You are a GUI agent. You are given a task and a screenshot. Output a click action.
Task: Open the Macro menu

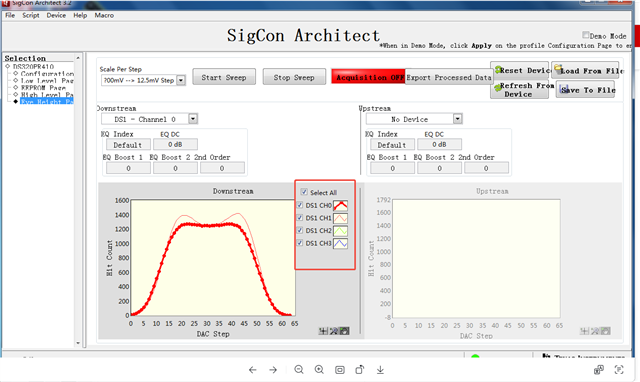104,15
